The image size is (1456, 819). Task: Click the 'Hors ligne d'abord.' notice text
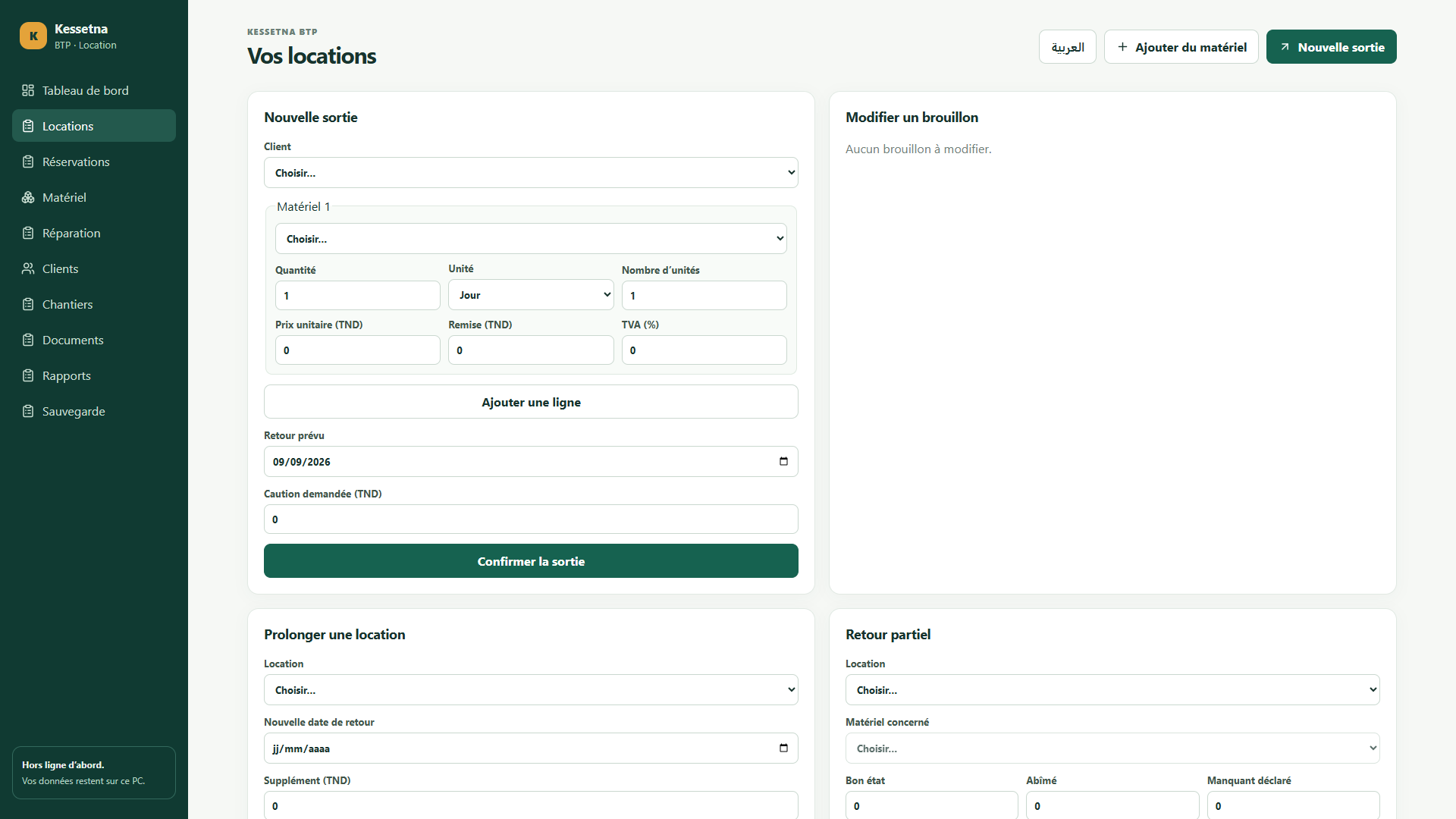pyautogui.click(x=63, y=765)
